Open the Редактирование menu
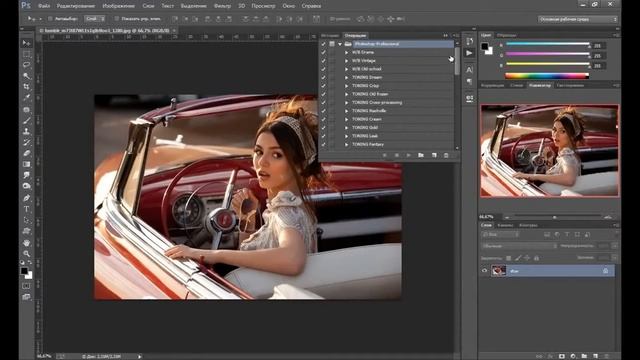 tap(76, 6)
